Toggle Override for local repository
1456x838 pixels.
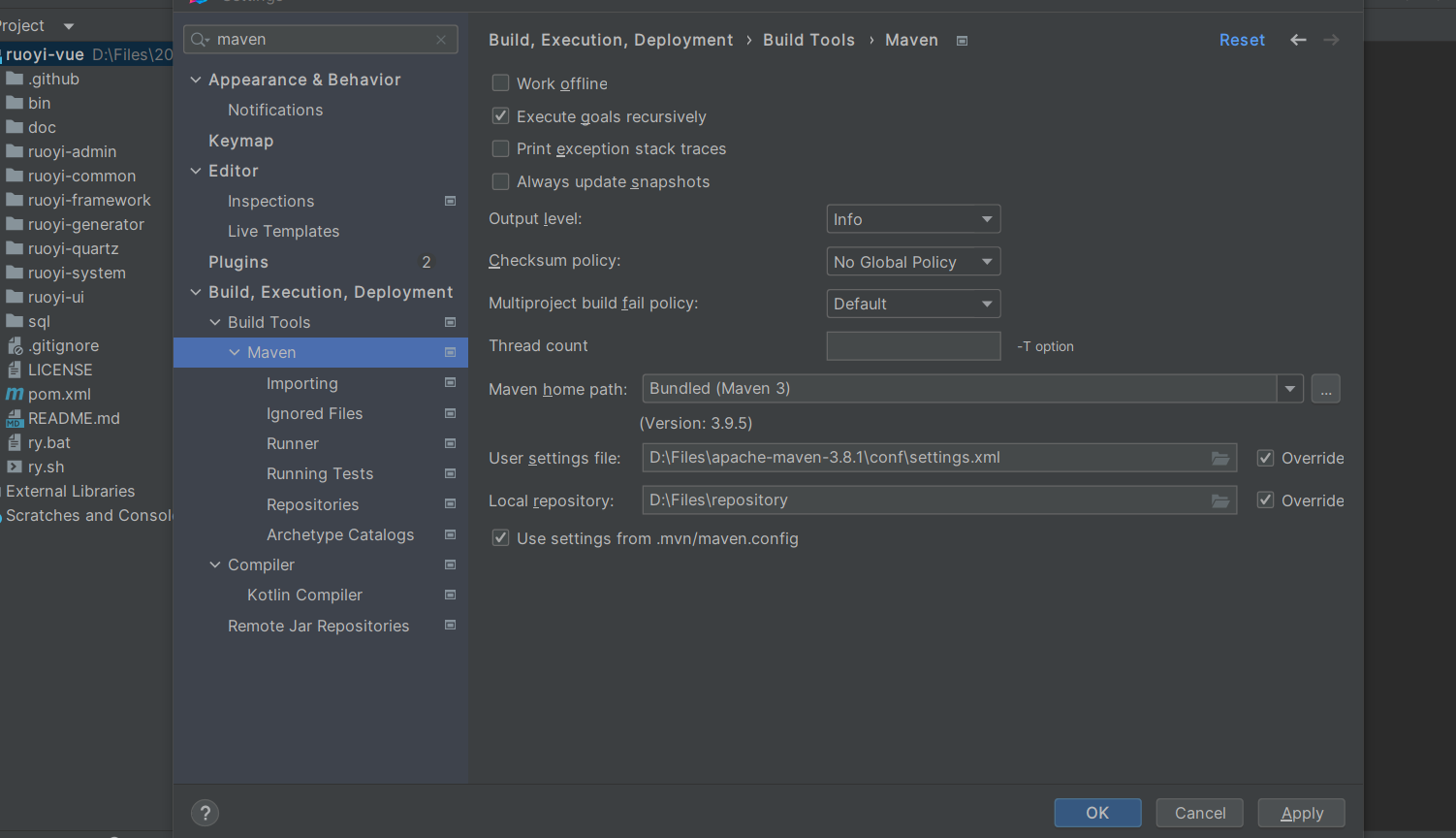click(x=1265, y=500)
